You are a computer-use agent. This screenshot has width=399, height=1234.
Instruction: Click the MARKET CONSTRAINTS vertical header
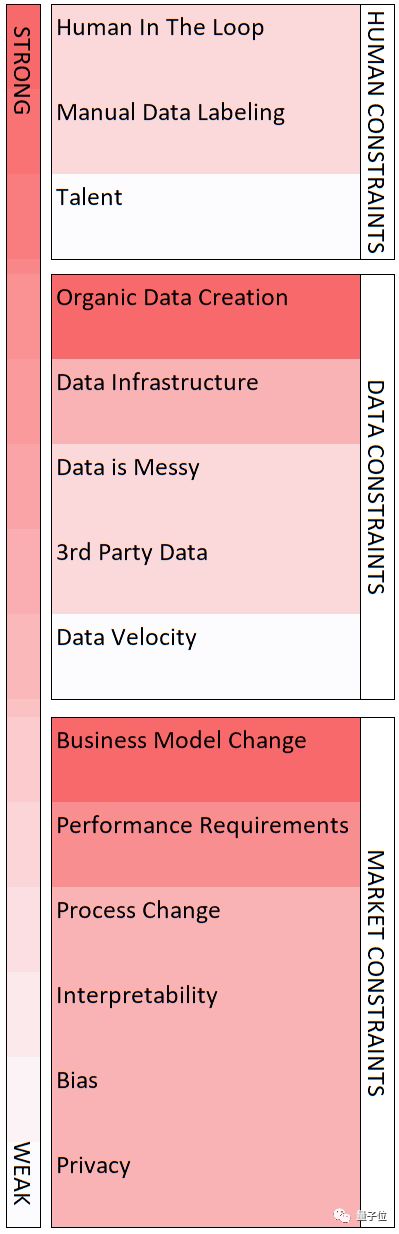coord(376,972)
